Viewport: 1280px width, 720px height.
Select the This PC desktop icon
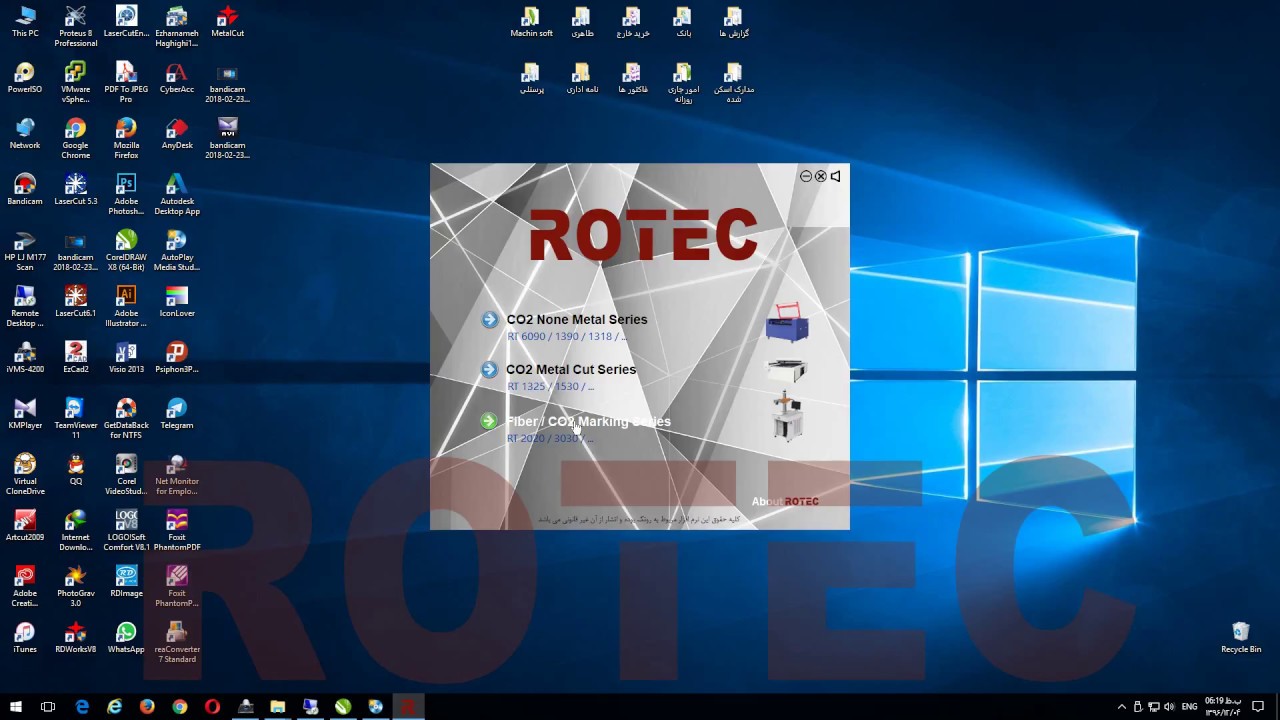[25, 22]
